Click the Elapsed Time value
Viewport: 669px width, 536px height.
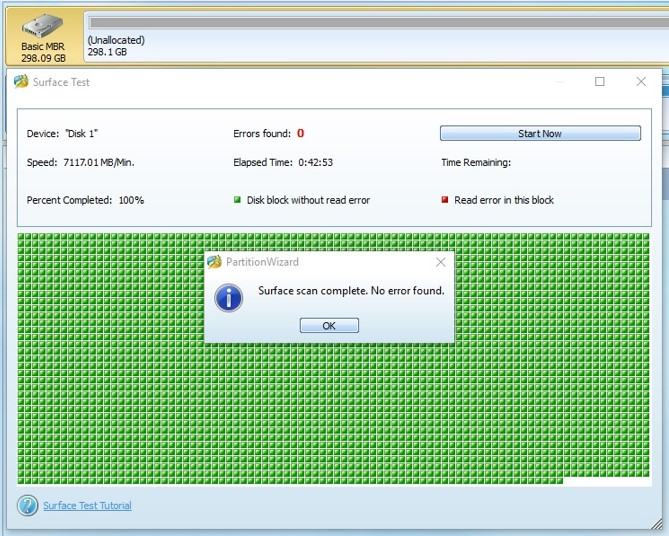tap(315, 162)
